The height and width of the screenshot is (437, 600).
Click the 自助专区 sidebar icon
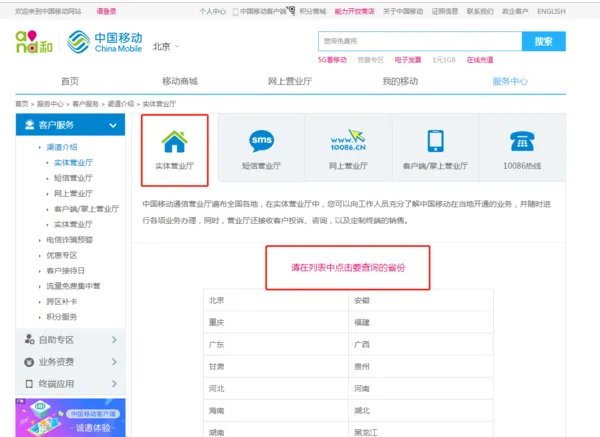(x=29, y=339)
